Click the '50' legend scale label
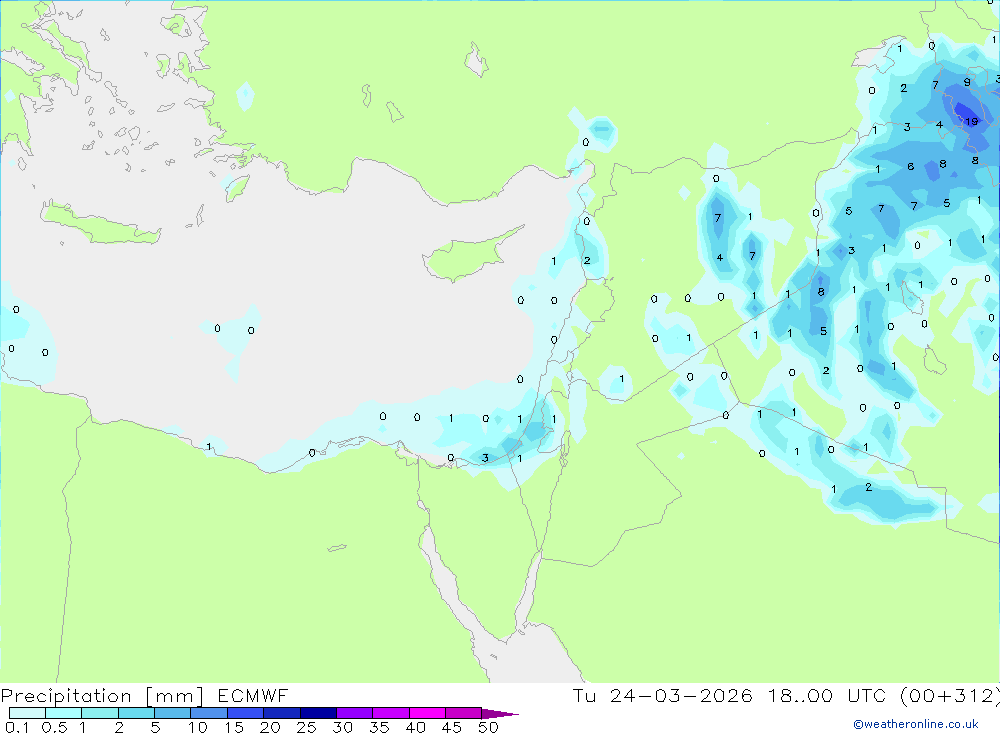This screenshot has height=733, width=1000. (x=488, y=727)
